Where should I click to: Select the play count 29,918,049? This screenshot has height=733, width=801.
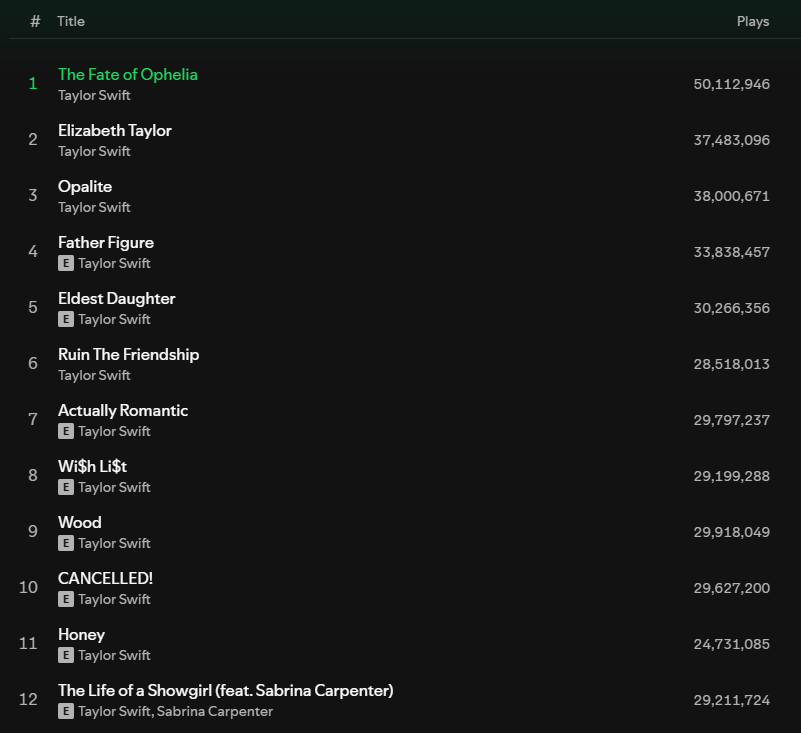click(x=732, y=532)
